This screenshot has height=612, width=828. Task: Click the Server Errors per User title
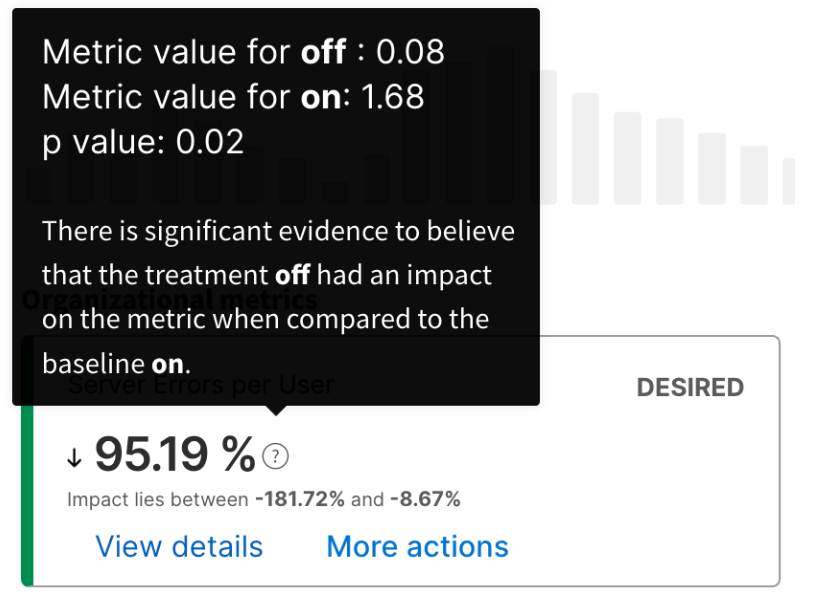[x=200, y=384]
